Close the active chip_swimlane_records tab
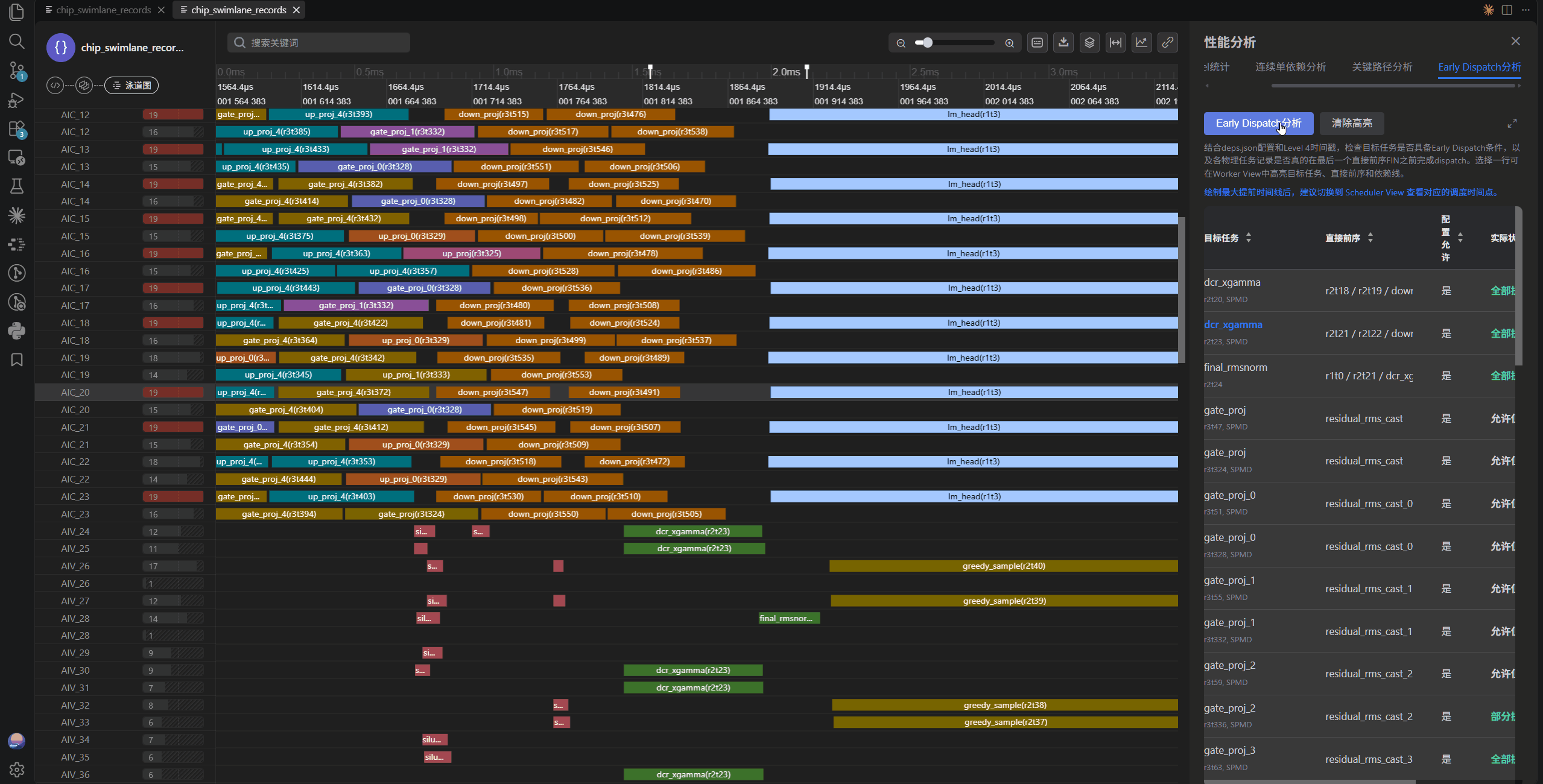Viewport: 1543px width, 784px height. click(x=296, y=10)
